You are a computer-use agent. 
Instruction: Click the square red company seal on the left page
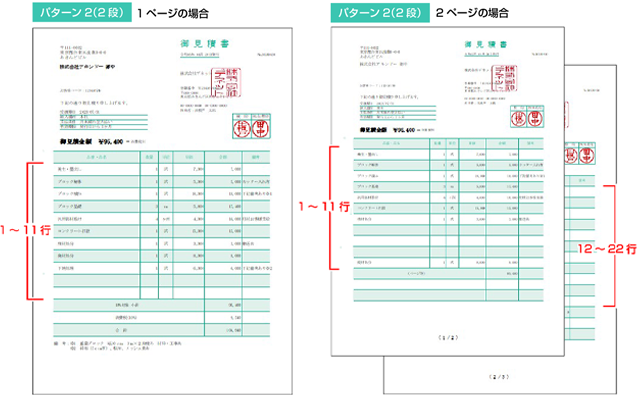pos(226,83)
